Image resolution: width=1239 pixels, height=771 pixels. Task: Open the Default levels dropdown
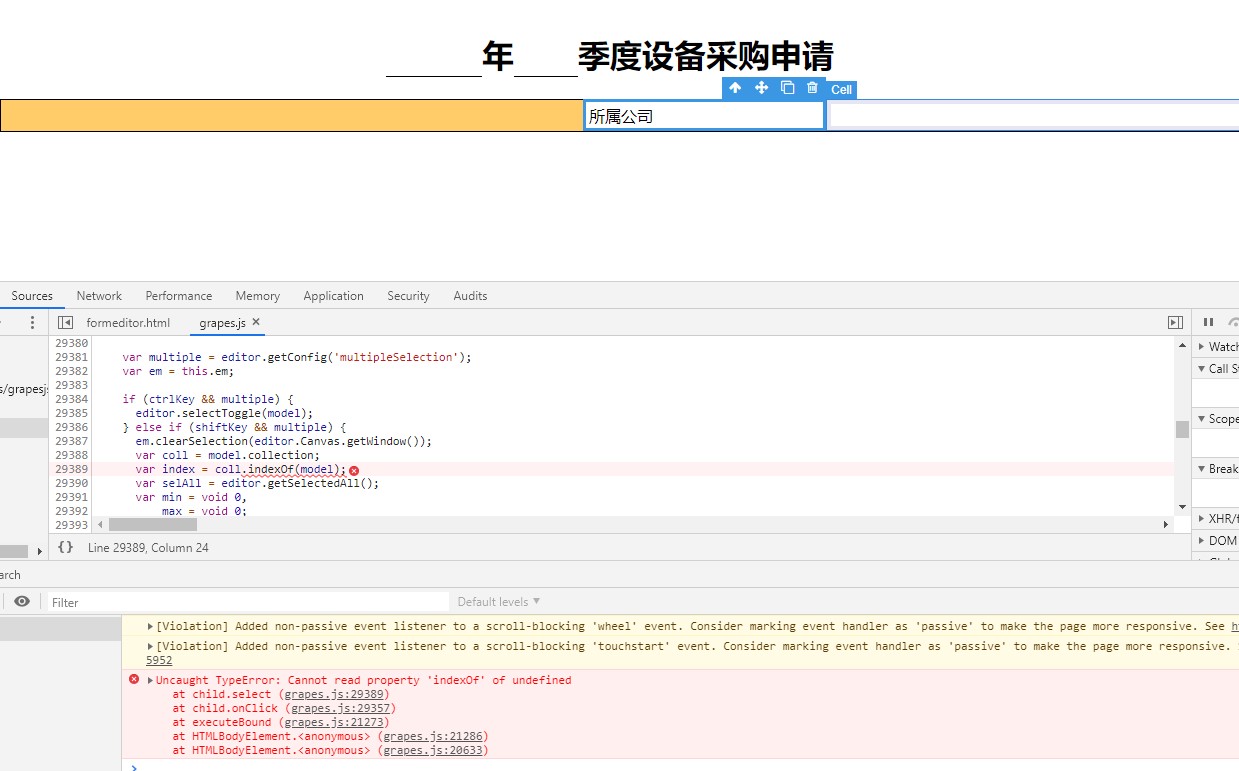(x=499, y=602)
